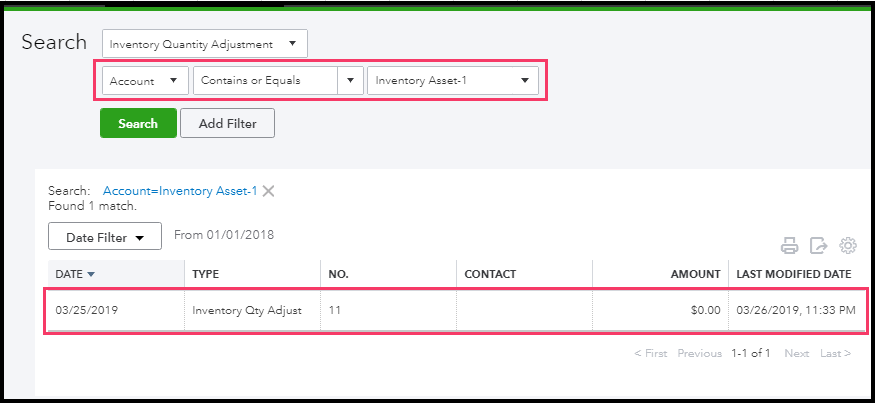Sort by LAST MODIFIED DATE column header
The image size is (875, 403).
click(x=794, y=274)
